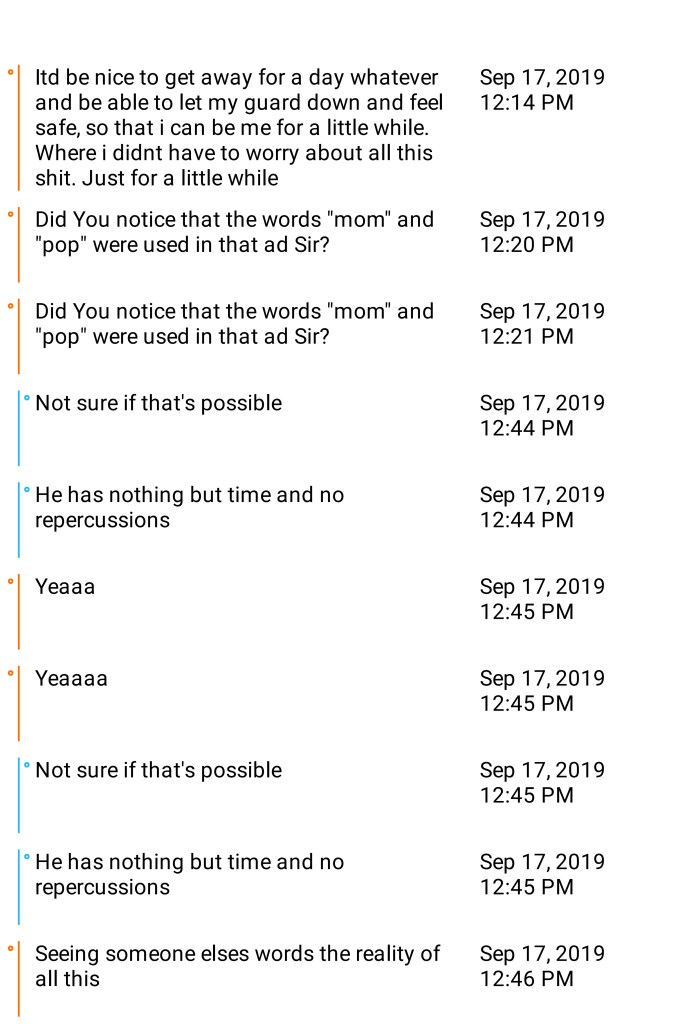Select the "Seeing someone elses words" message
676x1024 pixels.
click(x=237, y=966)
